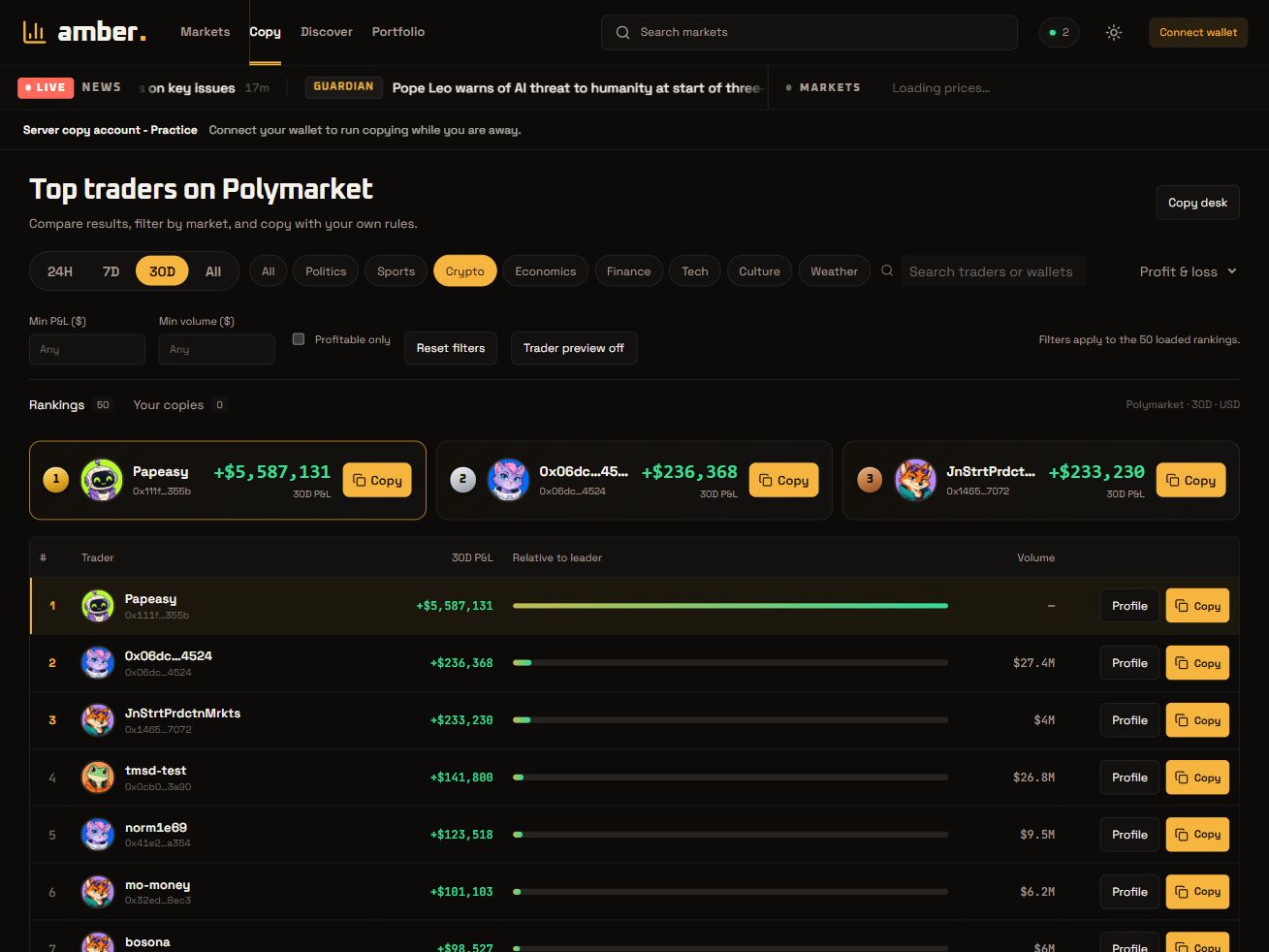
Task: Click the status indicator showing 2
Action: (x=1059, y=32)
